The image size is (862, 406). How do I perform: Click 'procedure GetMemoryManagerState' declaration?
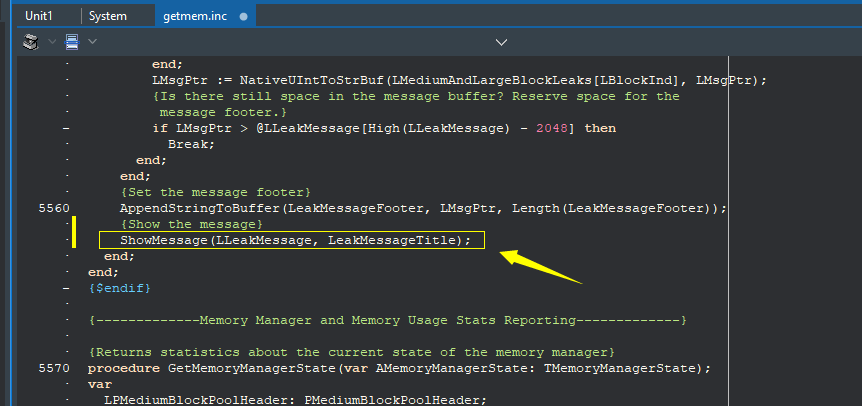(x=399, y=368)
